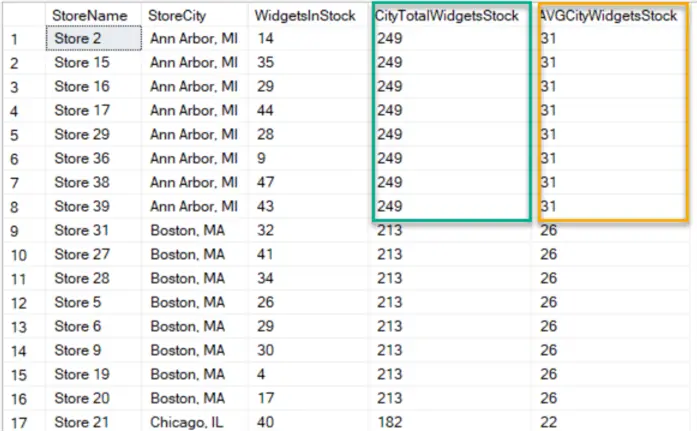Select the Store 27 cell
The image size is (697, 431).
pos(93,254)
